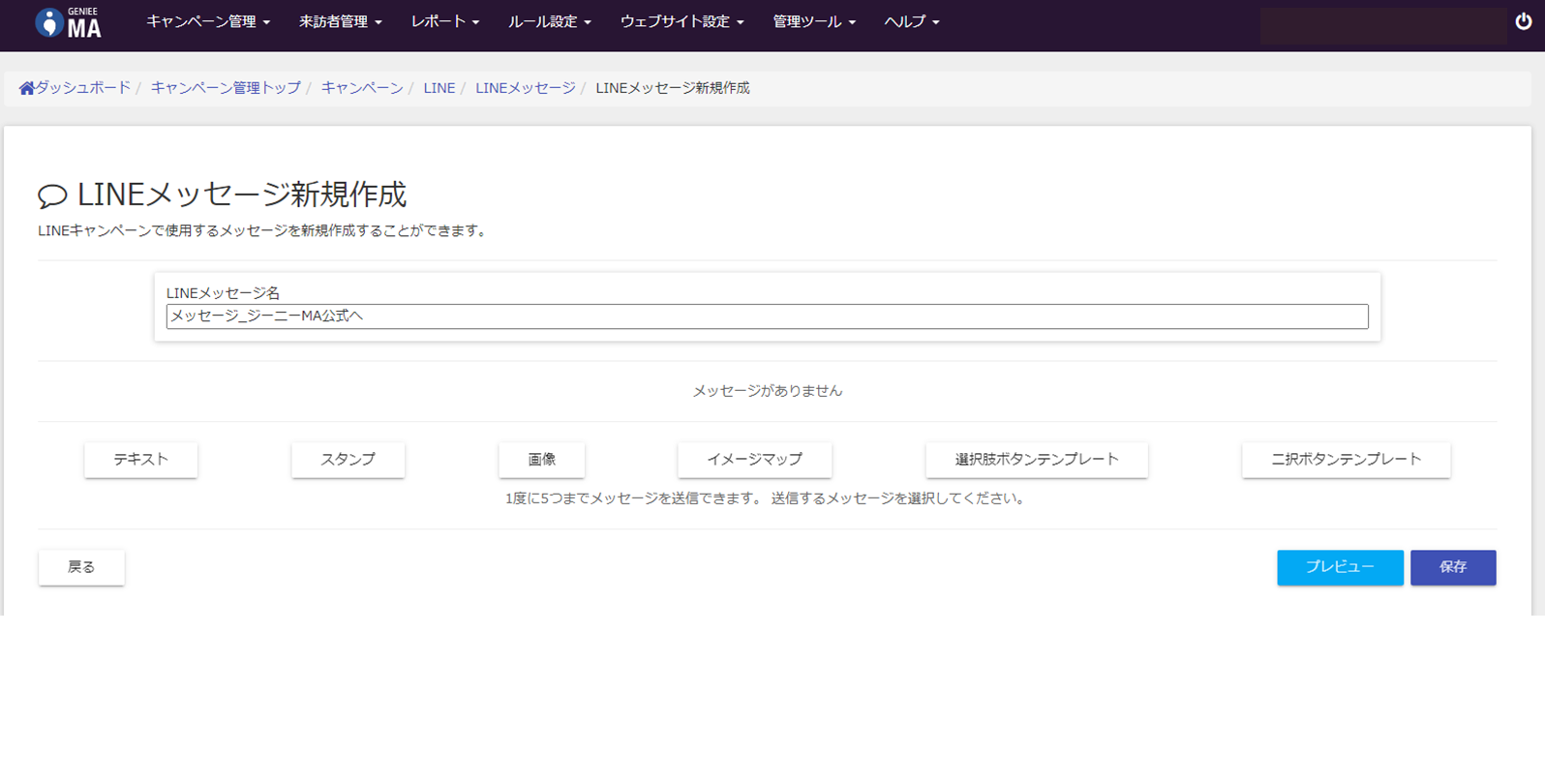Image resolution: width=1545 pixels, height=784 pixels.
Task: Click the LINEメッセージ名 label
Action: [223, 292]
